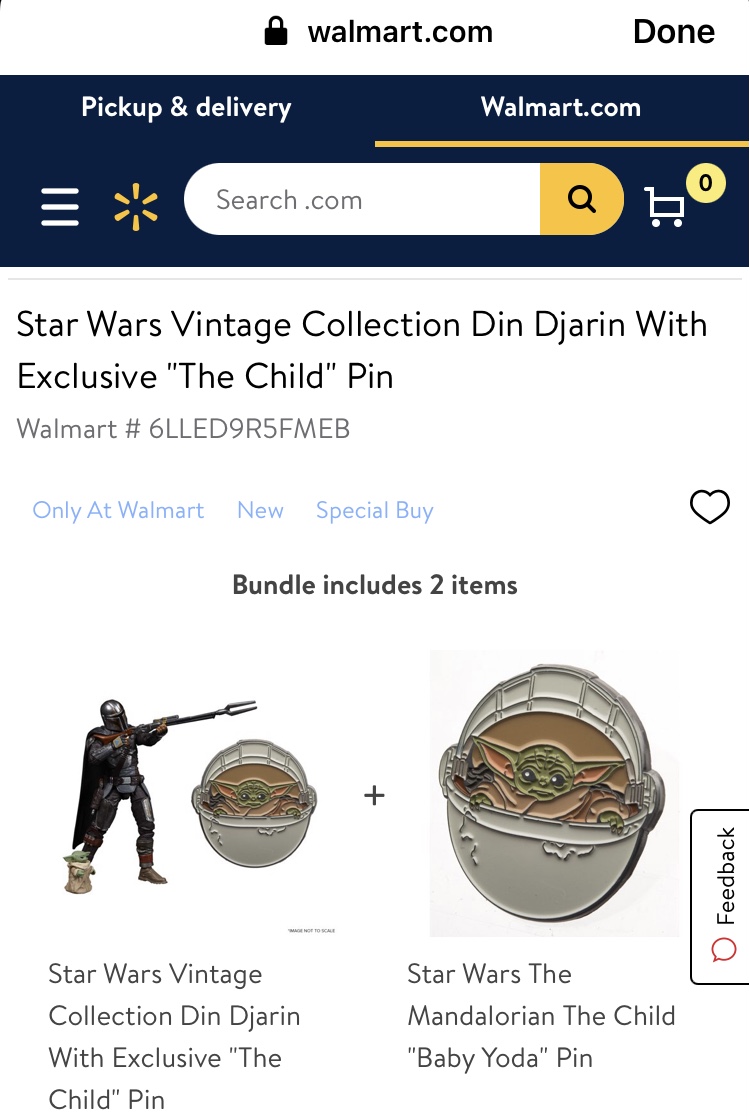Focus the Search .com input field

[x=362, y=199]
